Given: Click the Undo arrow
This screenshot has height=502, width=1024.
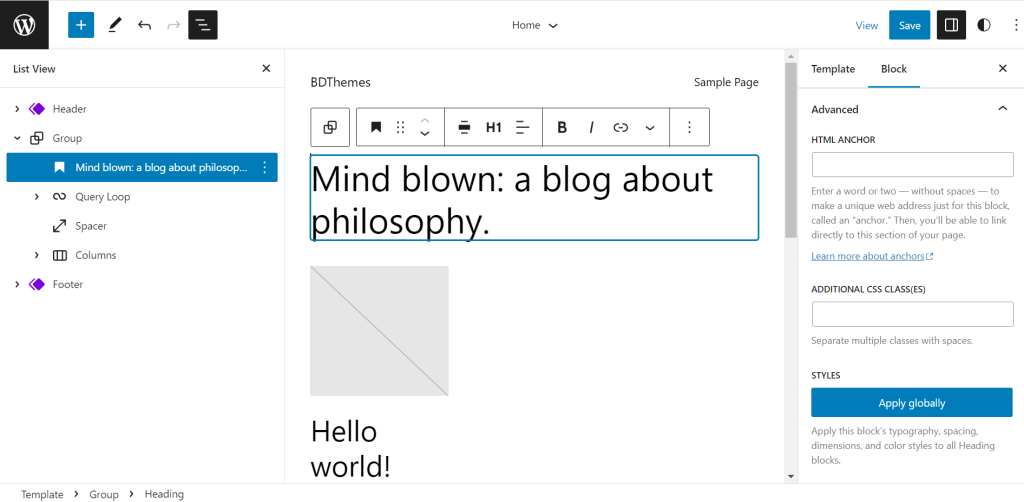Looking at the screenshot, I should pyautogui.click(x=144, y=25).
